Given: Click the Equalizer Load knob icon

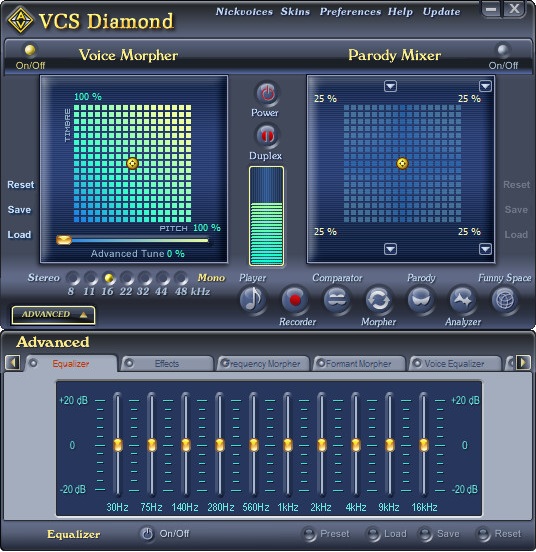Looking at the screenshot, I should (373, 534).
